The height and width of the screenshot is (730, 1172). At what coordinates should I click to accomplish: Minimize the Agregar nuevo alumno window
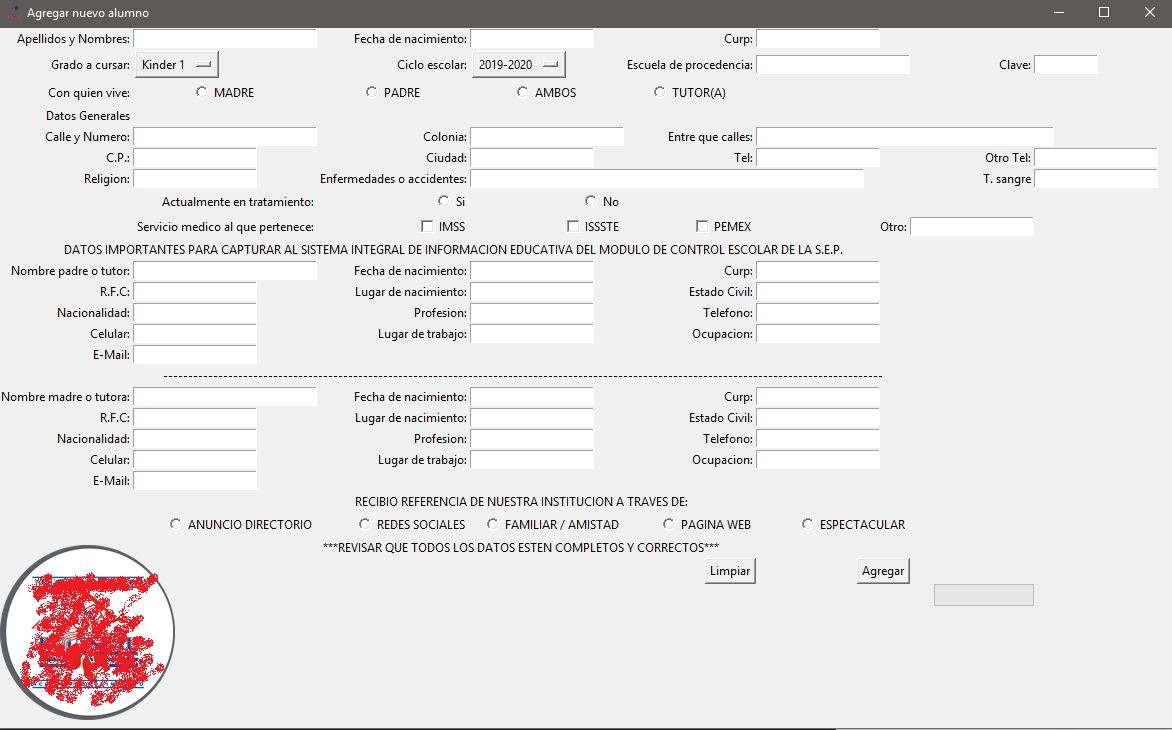1058,13
